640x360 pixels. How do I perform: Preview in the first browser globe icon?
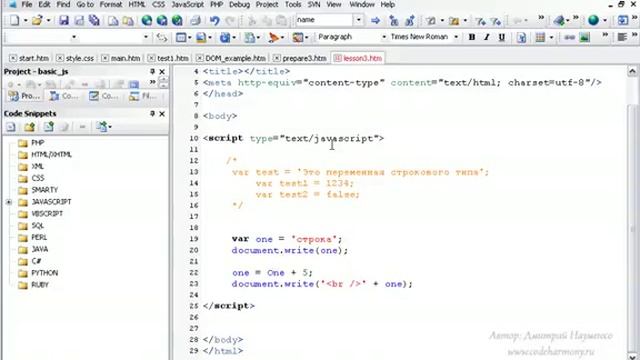point(147,20)
